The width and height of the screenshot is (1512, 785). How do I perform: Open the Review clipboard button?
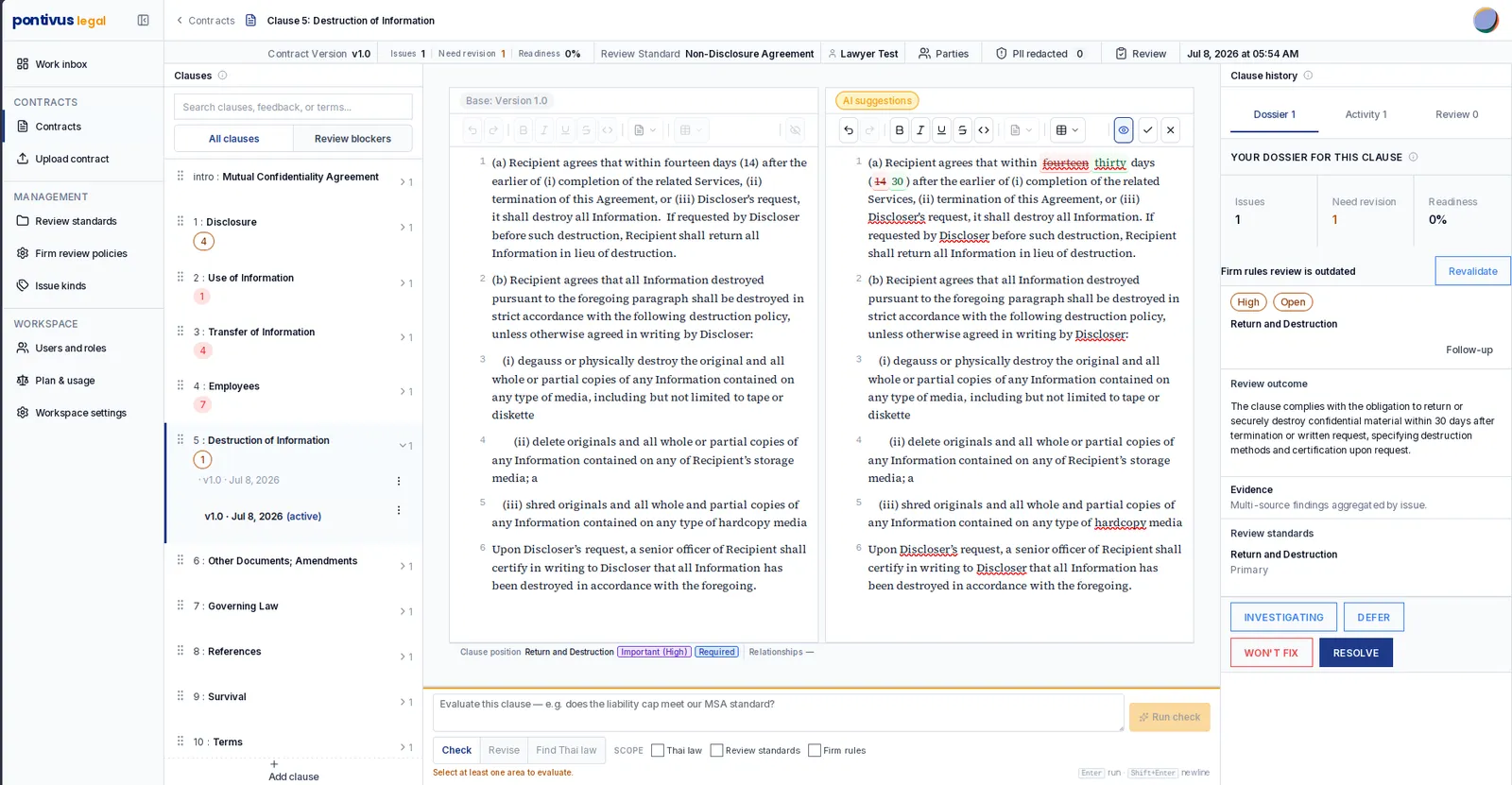[1141, 53]
